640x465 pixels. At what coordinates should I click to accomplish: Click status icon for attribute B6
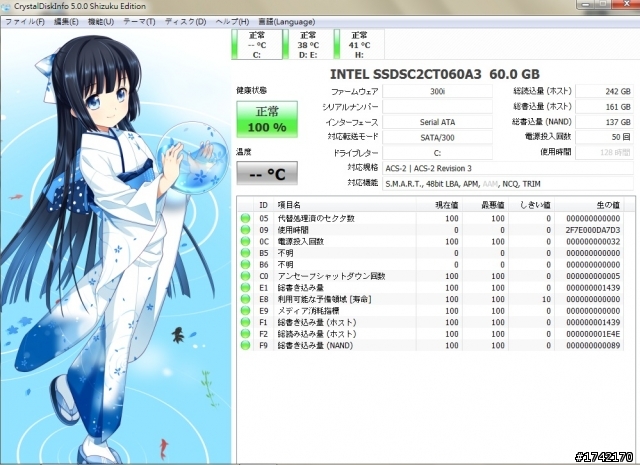pos(245,264)
